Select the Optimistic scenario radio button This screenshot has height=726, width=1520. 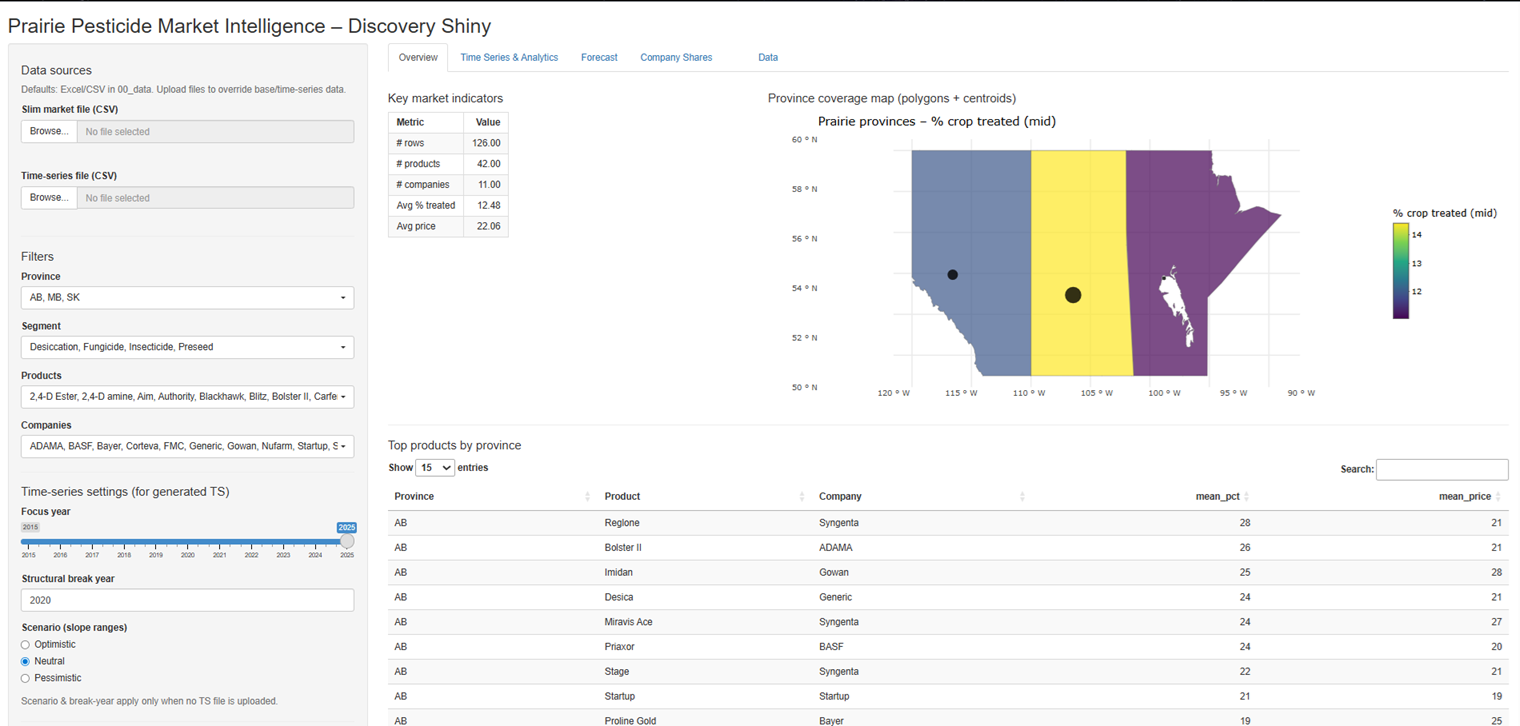[26, 645]
